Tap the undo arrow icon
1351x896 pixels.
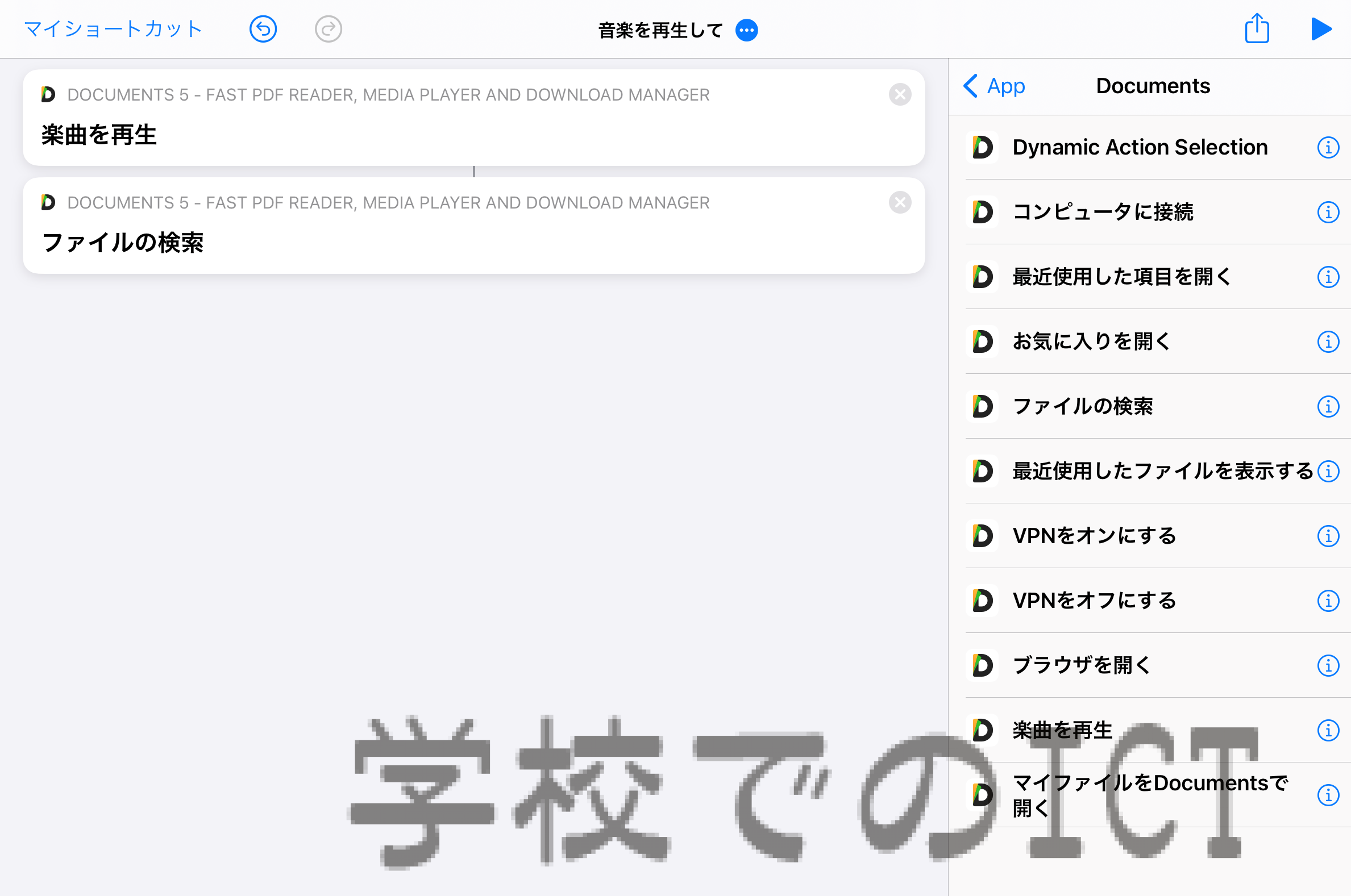coord(263,29)
